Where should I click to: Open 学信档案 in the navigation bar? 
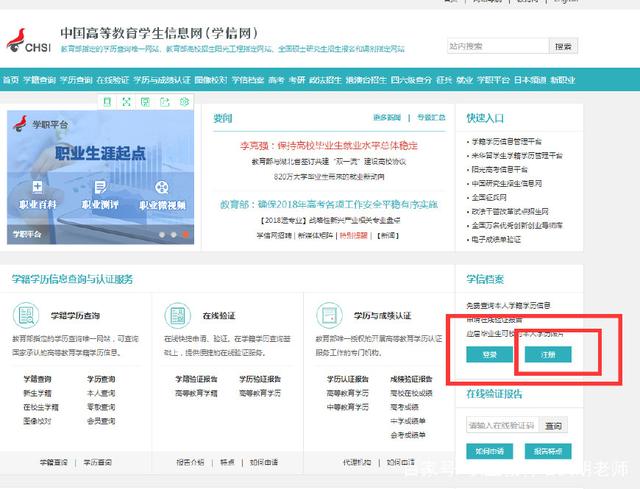248,78
